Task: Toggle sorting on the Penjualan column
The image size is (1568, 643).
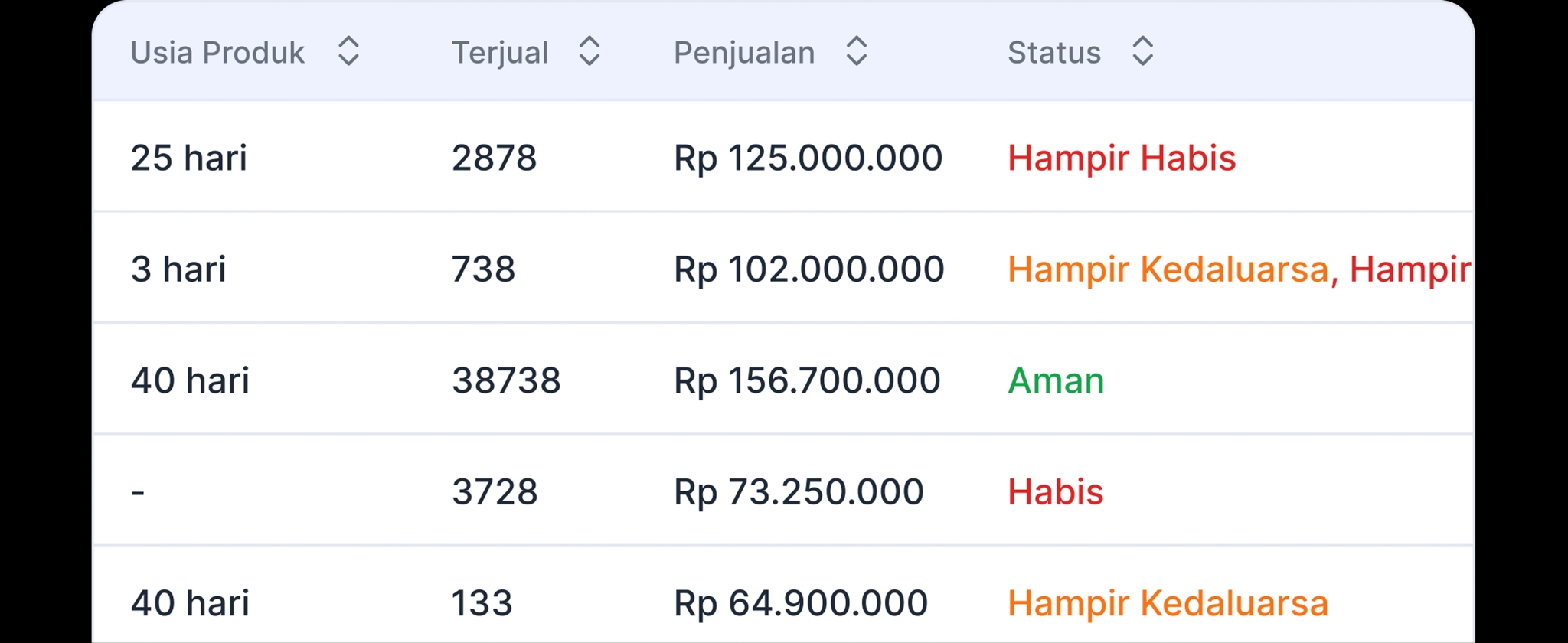Action: [857, 51]
